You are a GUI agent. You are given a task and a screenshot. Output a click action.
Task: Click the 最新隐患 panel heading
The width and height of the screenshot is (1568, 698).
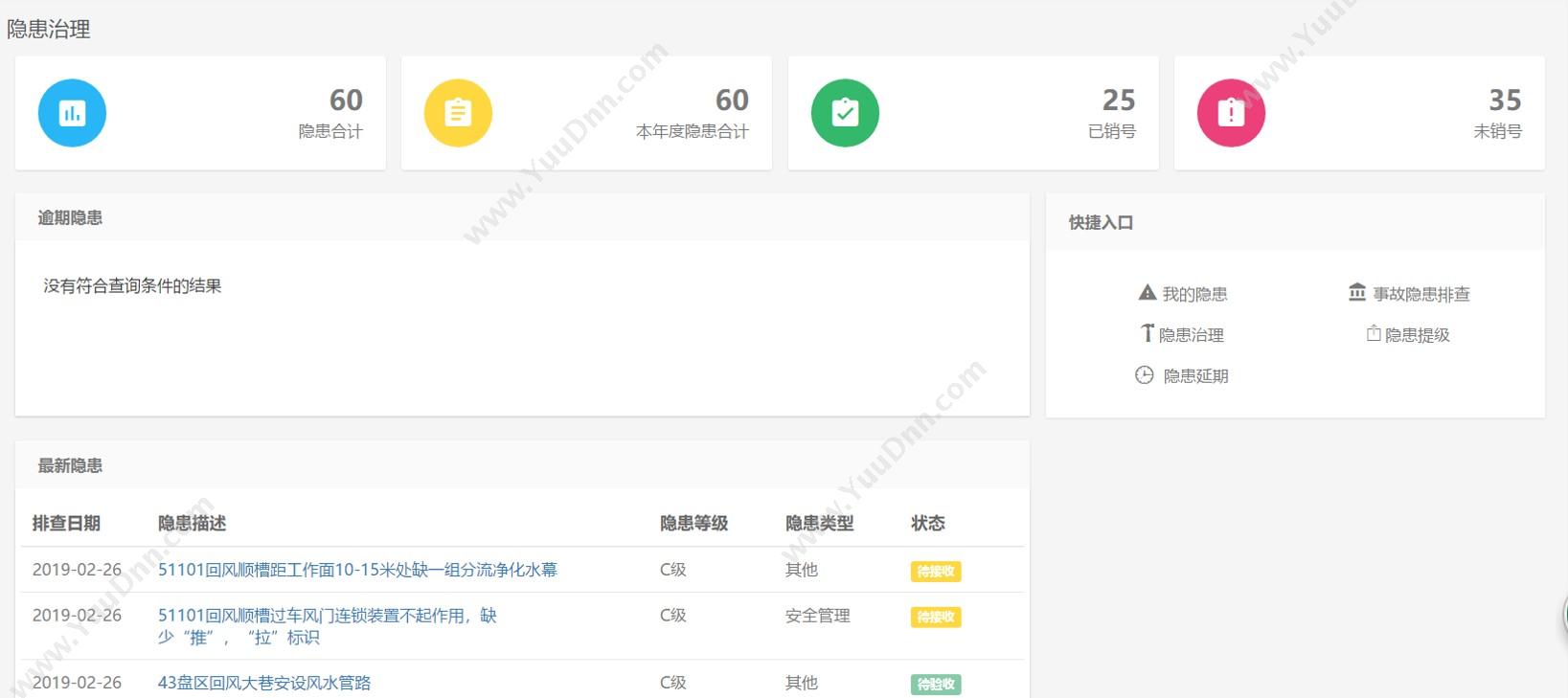(70, 466)
